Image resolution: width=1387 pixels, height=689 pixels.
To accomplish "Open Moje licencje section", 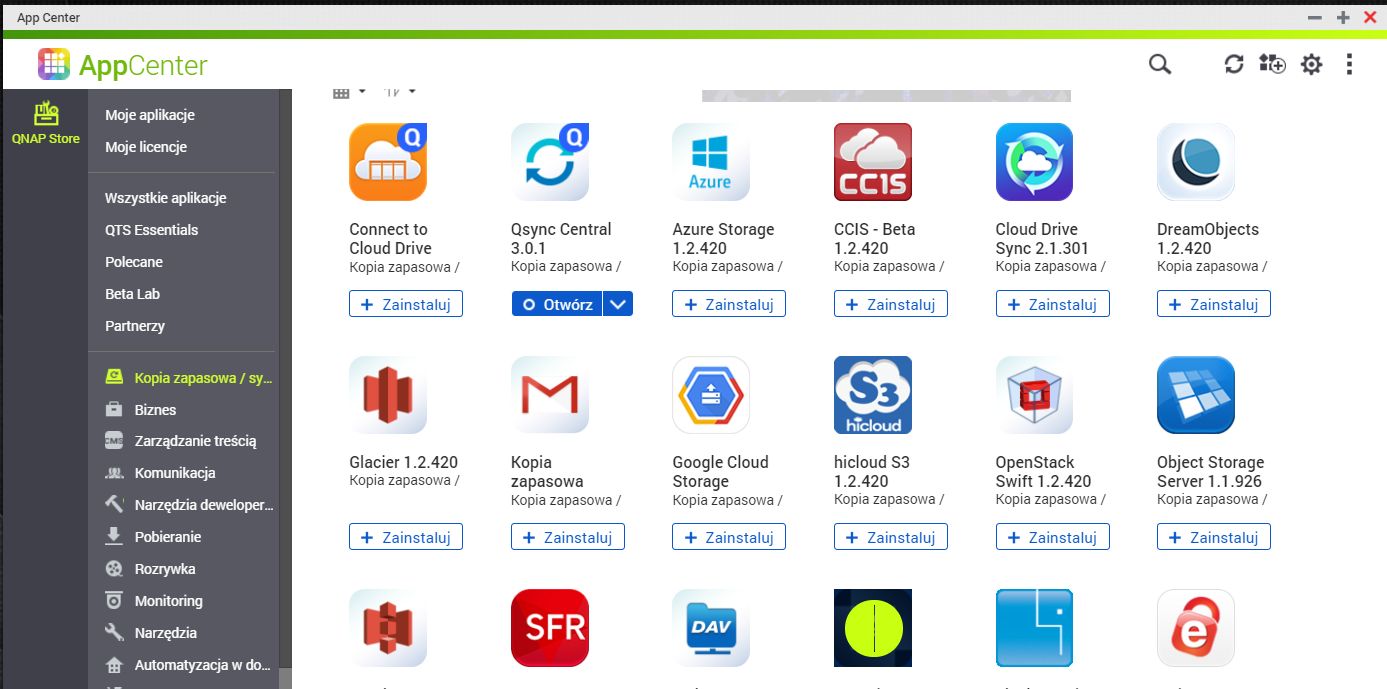I will [x=146, y=147].
